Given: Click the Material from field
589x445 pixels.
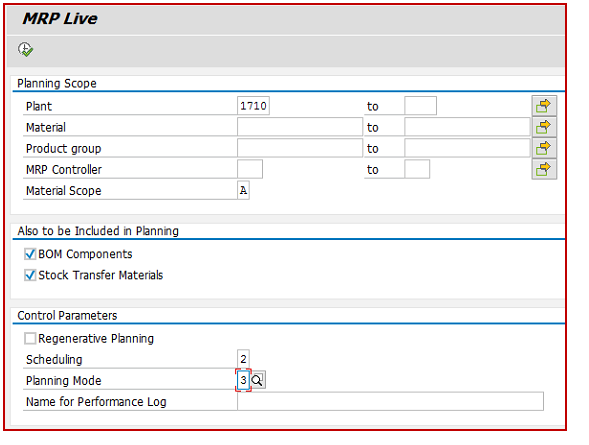Looking at the screenshot, I should (x=300, y=127).
